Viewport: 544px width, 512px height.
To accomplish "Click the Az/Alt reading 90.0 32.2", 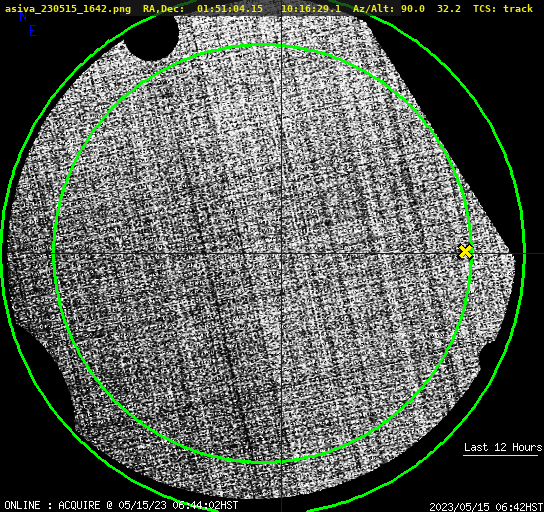I will (431, 8).
